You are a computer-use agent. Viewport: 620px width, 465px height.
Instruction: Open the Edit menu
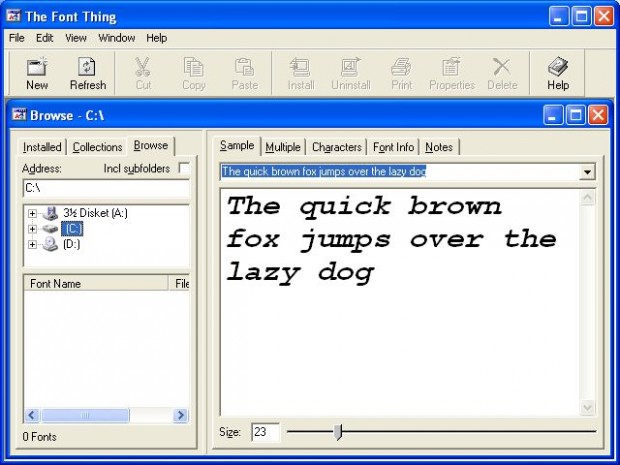click(x=44, y=38)
